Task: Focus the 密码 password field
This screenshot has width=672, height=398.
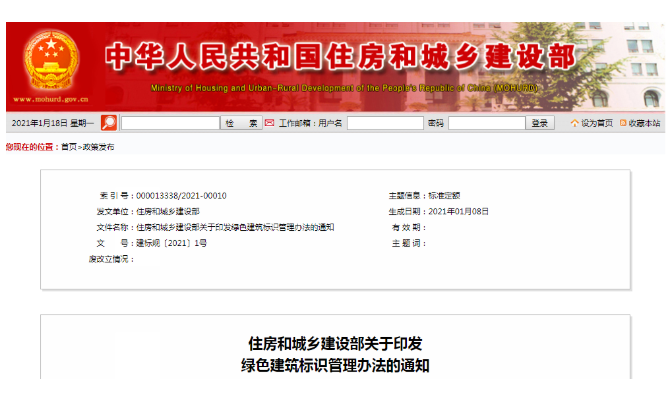Action: click(487, 123)
